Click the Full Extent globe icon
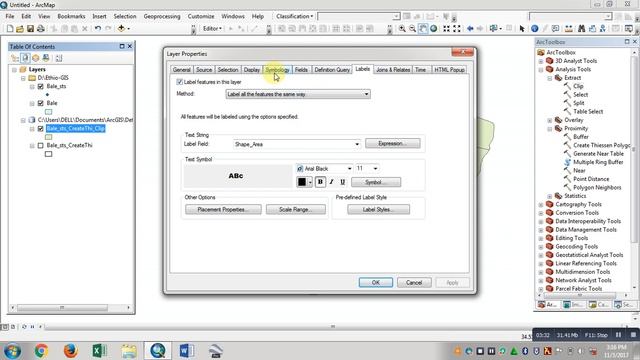 point(434,29)
